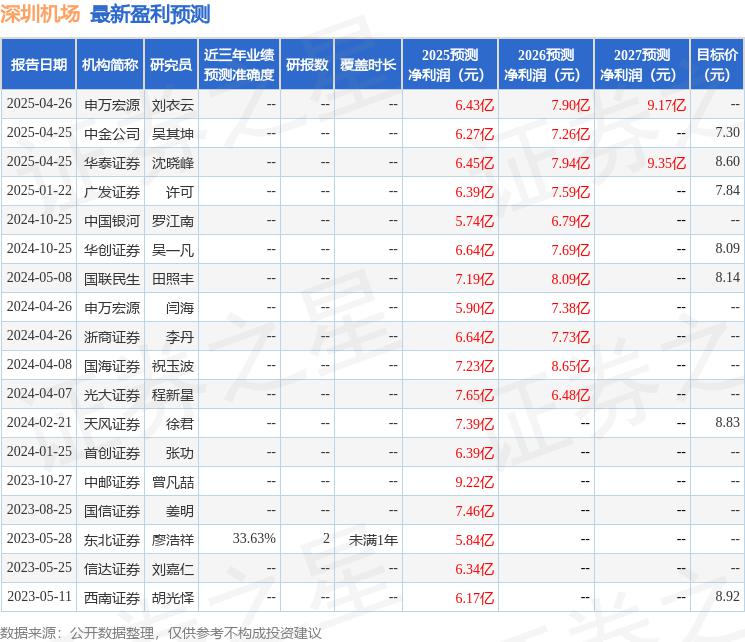The width and height of the screenshot is (745, 642).
Task: Click the 9.22亿 forecast value
Action: coord(474,482)
